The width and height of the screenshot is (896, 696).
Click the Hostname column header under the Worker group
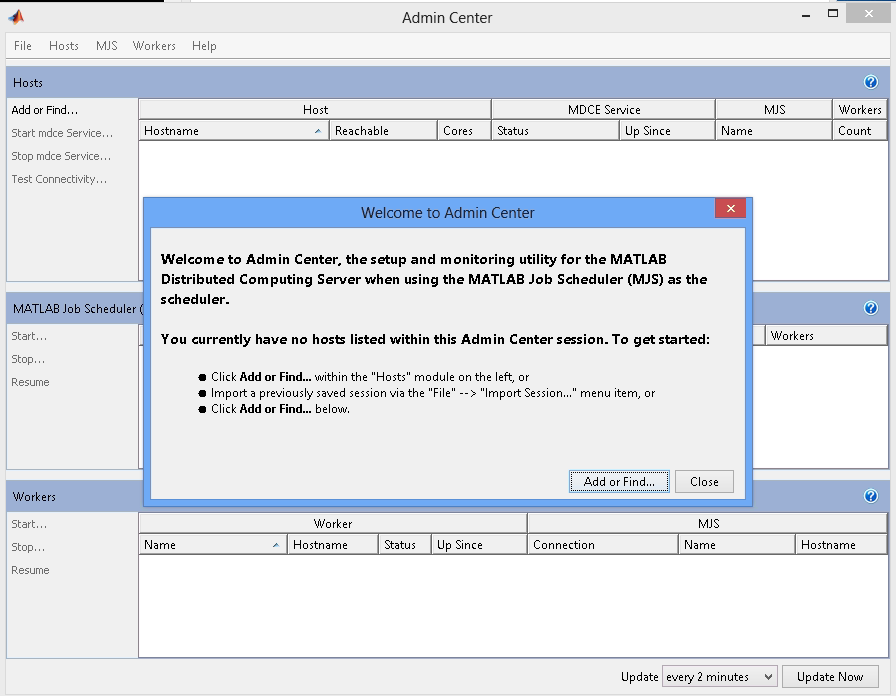point(333,545)
